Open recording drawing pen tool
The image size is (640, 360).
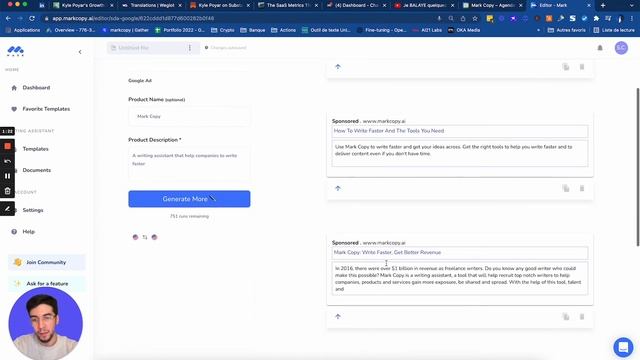pos(7,209)
